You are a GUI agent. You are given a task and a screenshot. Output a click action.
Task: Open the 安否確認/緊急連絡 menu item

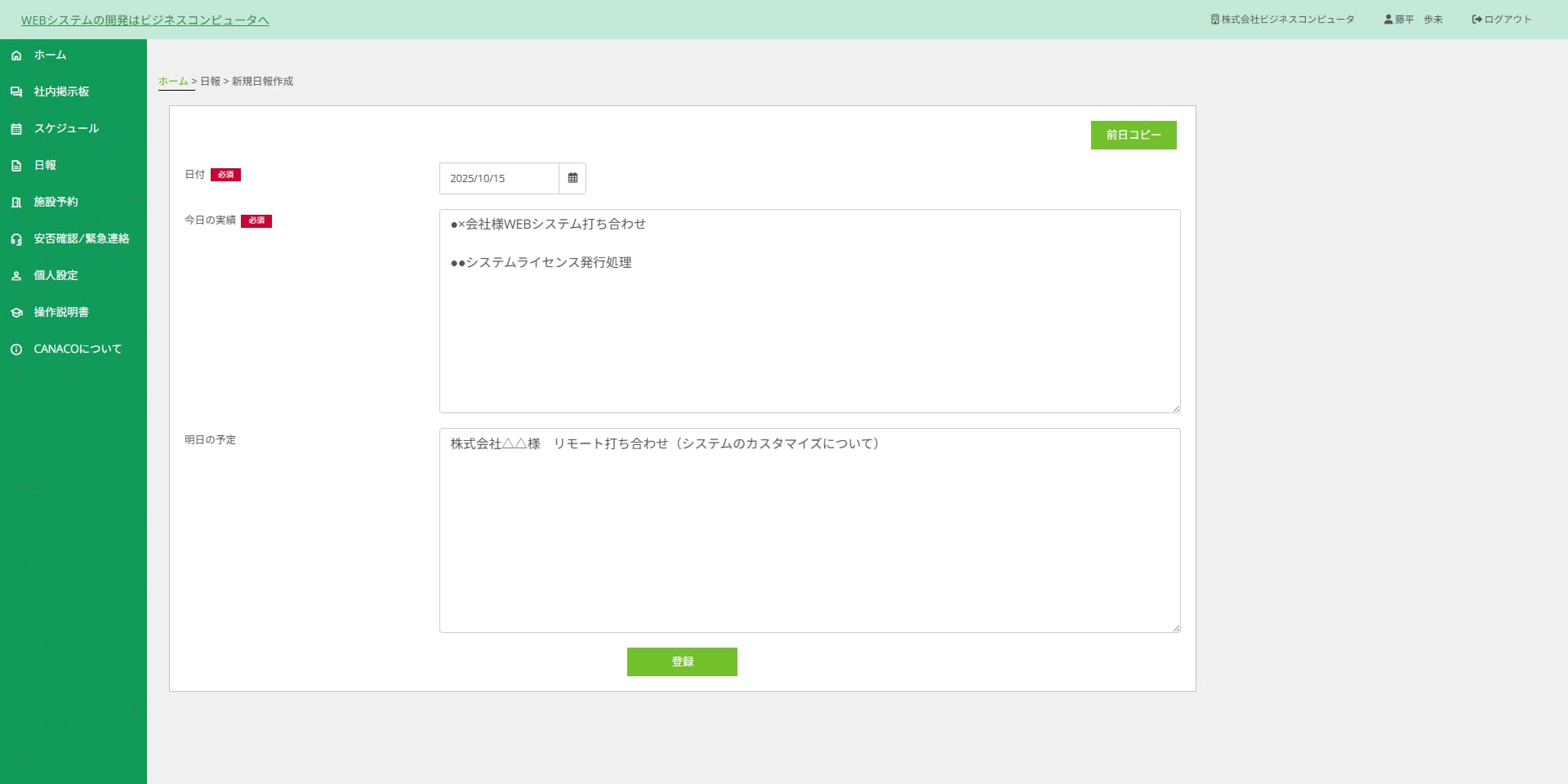click(81, 238)
